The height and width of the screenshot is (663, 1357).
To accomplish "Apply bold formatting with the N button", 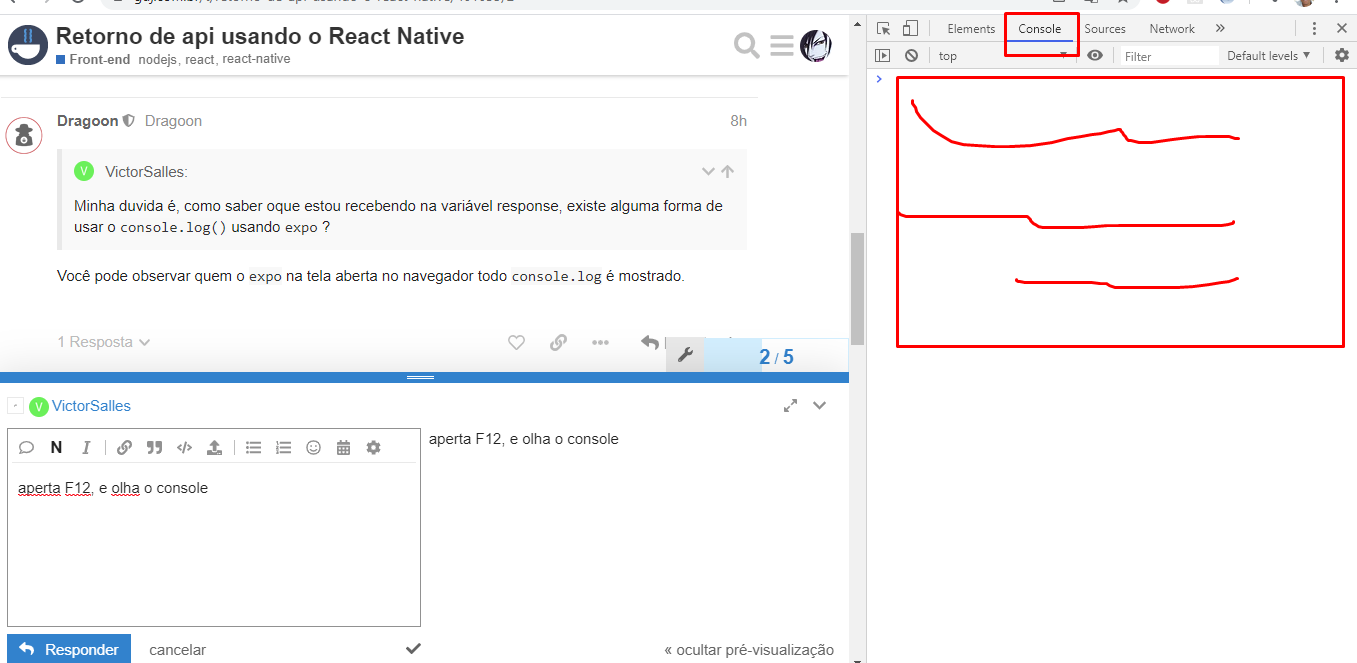I will pos(56,447).
